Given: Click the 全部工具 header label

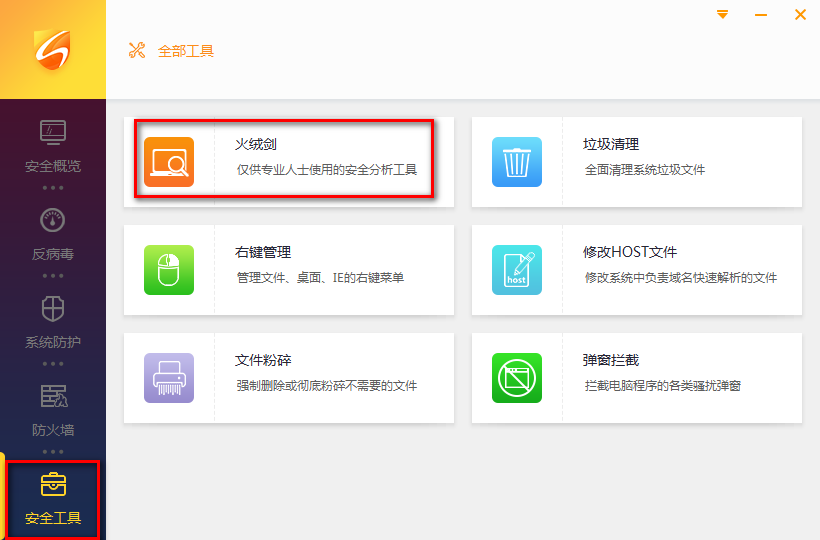Looking at the screenshot, I should click(186, 51).
